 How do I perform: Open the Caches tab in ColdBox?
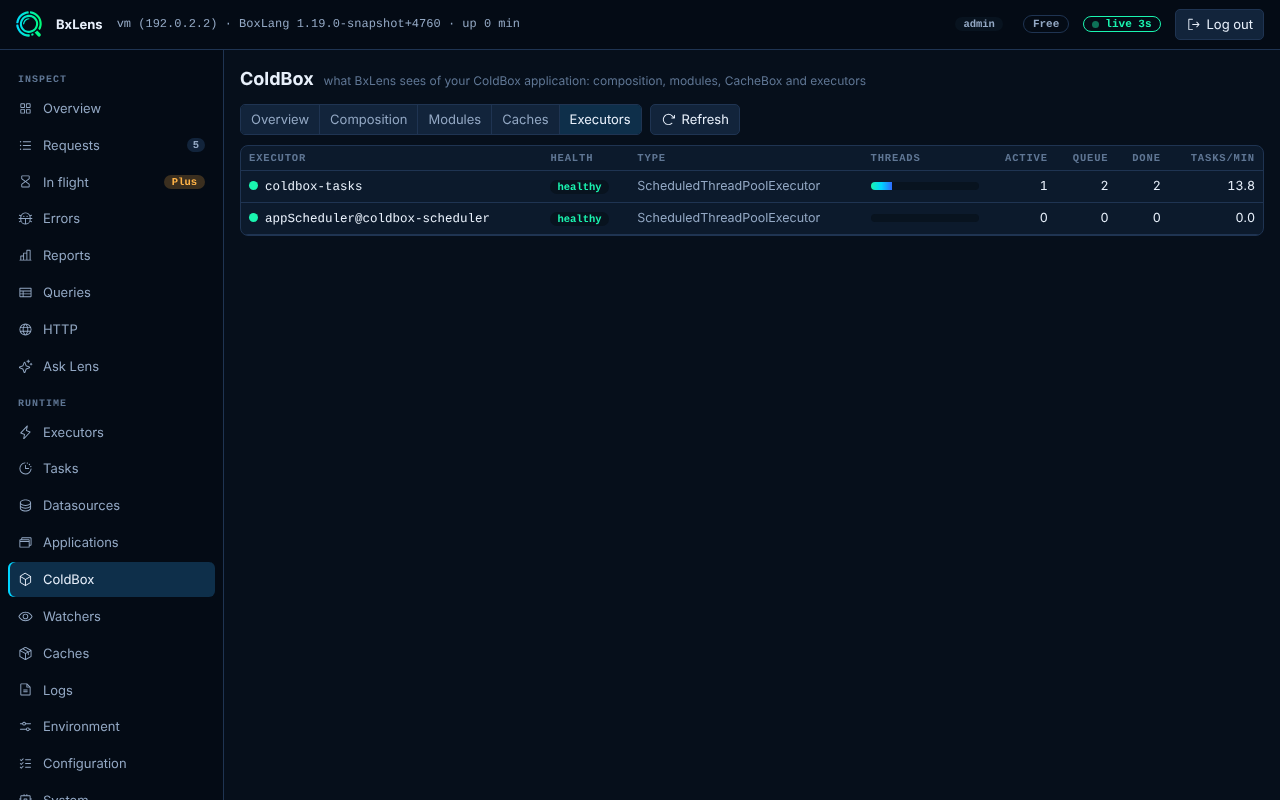tap(525, 119)
